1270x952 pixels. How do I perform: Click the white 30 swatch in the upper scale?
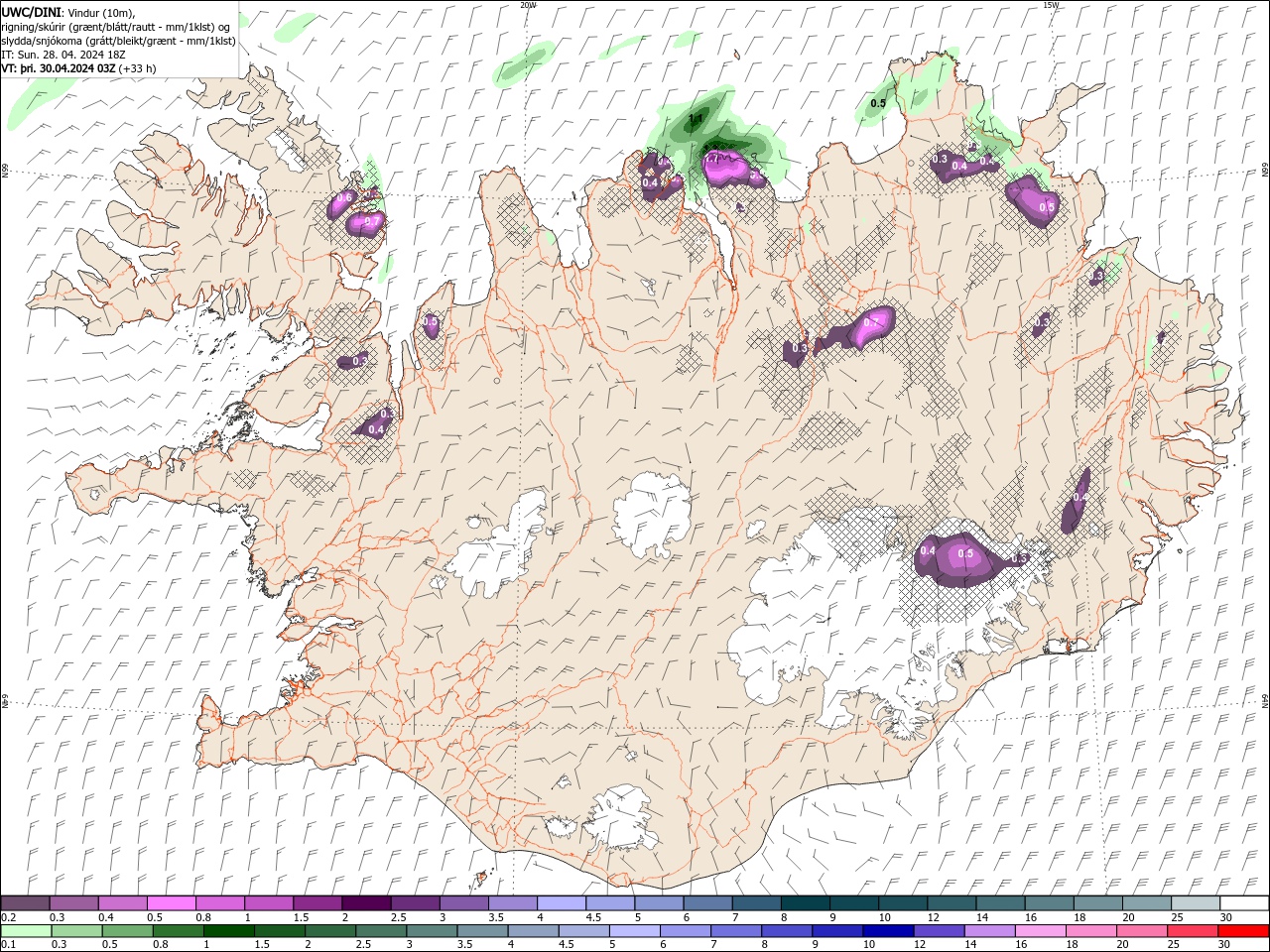1243,902
